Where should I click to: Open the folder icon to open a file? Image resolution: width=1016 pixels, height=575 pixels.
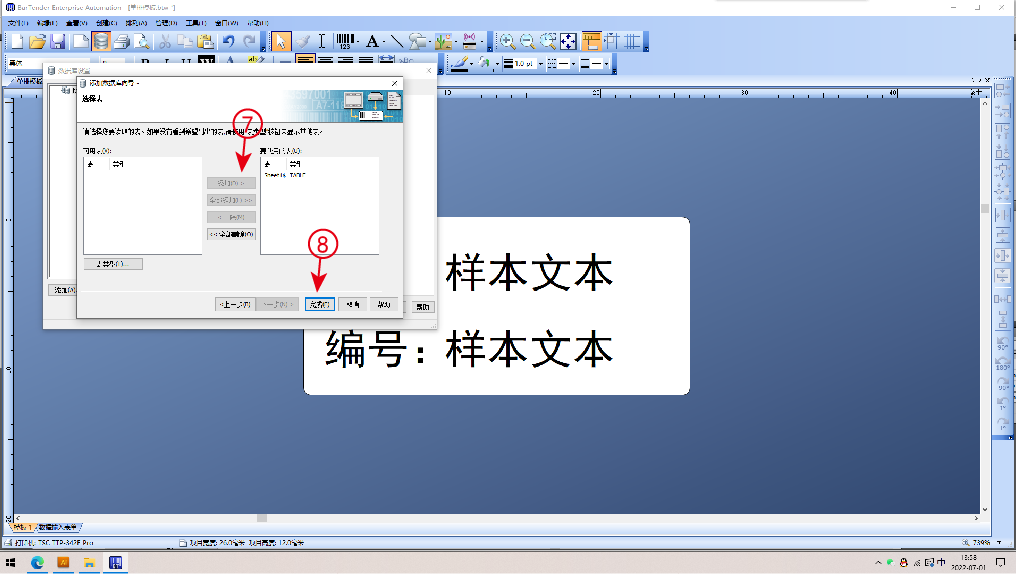(37, 41)
